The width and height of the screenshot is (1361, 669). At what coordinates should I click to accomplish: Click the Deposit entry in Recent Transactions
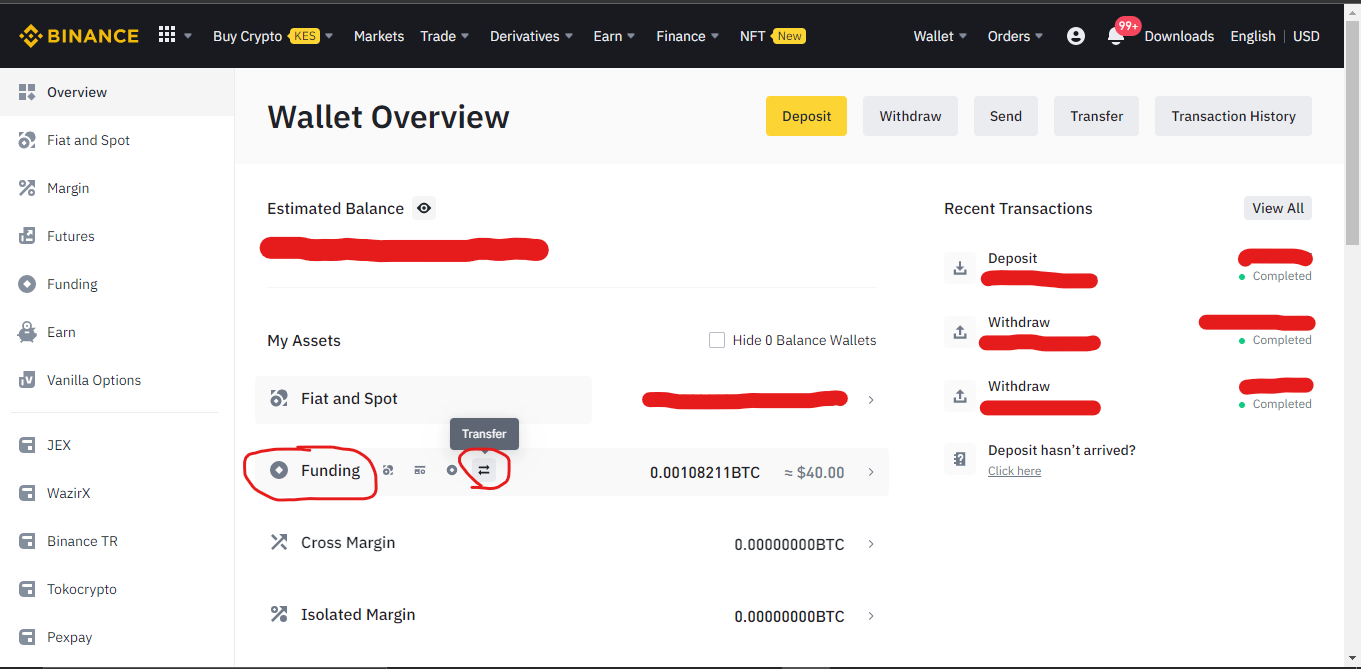(x=1128, y=268)
